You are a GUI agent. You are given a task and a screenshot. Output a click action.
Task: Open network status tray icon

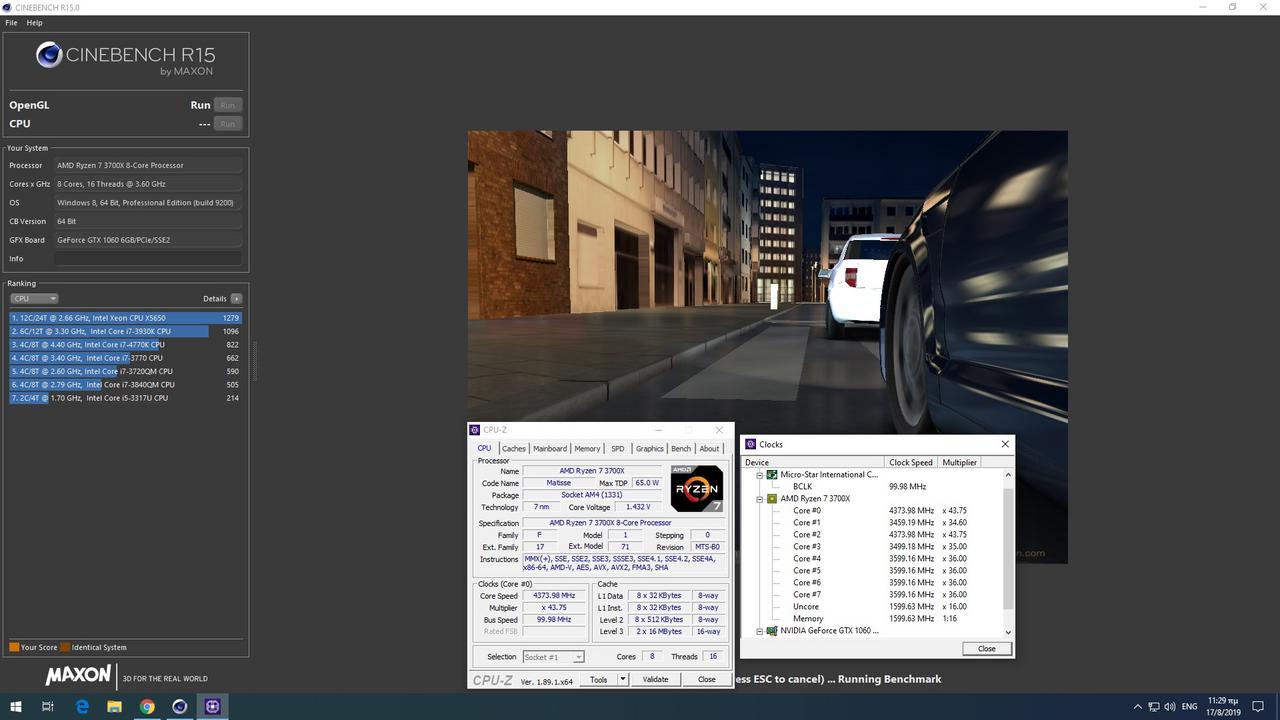click(1153, 707)
